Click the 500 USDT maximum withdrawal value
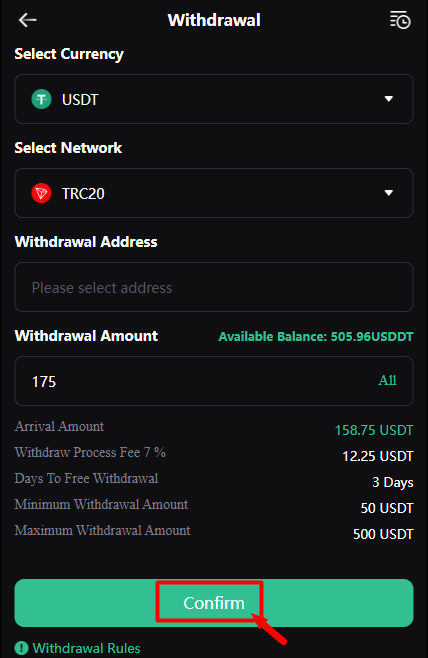Screen dimensions: 428x658 [x=383, y=534]
